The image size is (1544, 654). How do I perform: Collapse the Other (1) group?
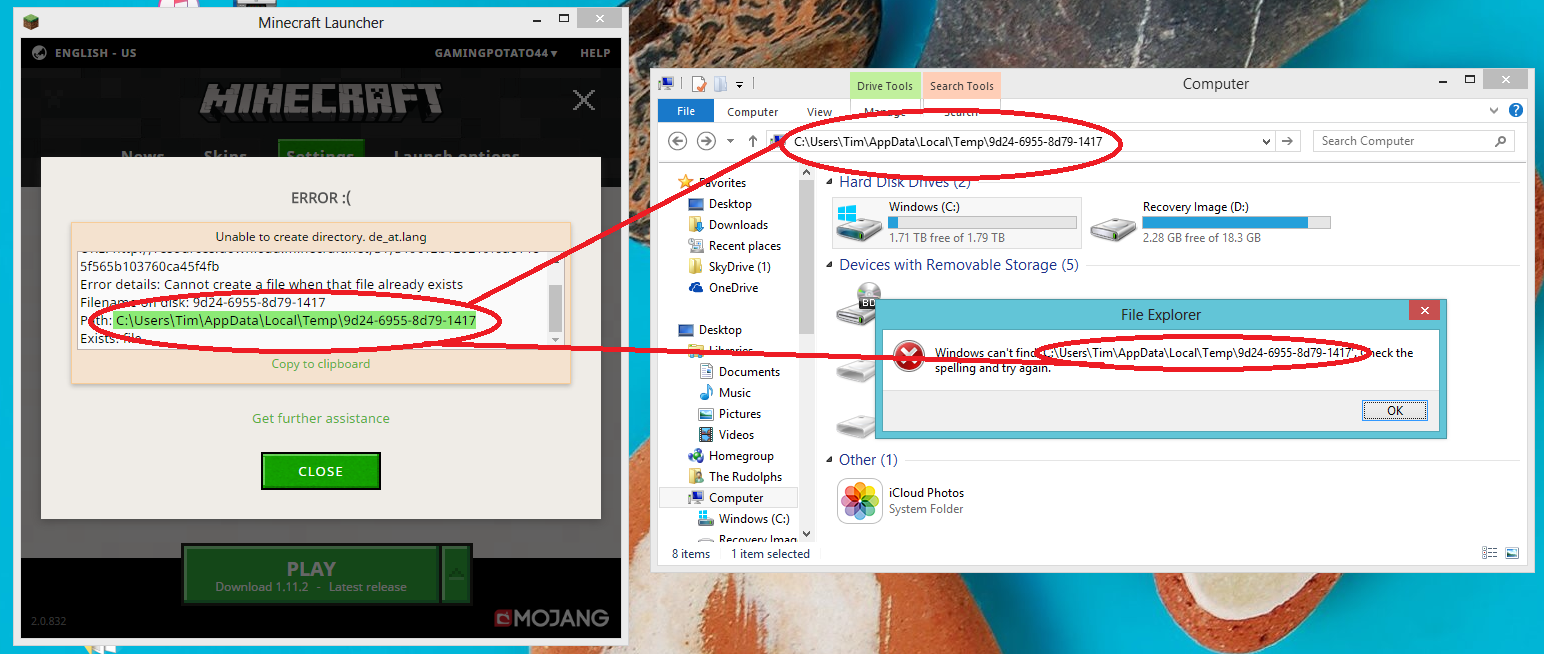coord(830,461)
